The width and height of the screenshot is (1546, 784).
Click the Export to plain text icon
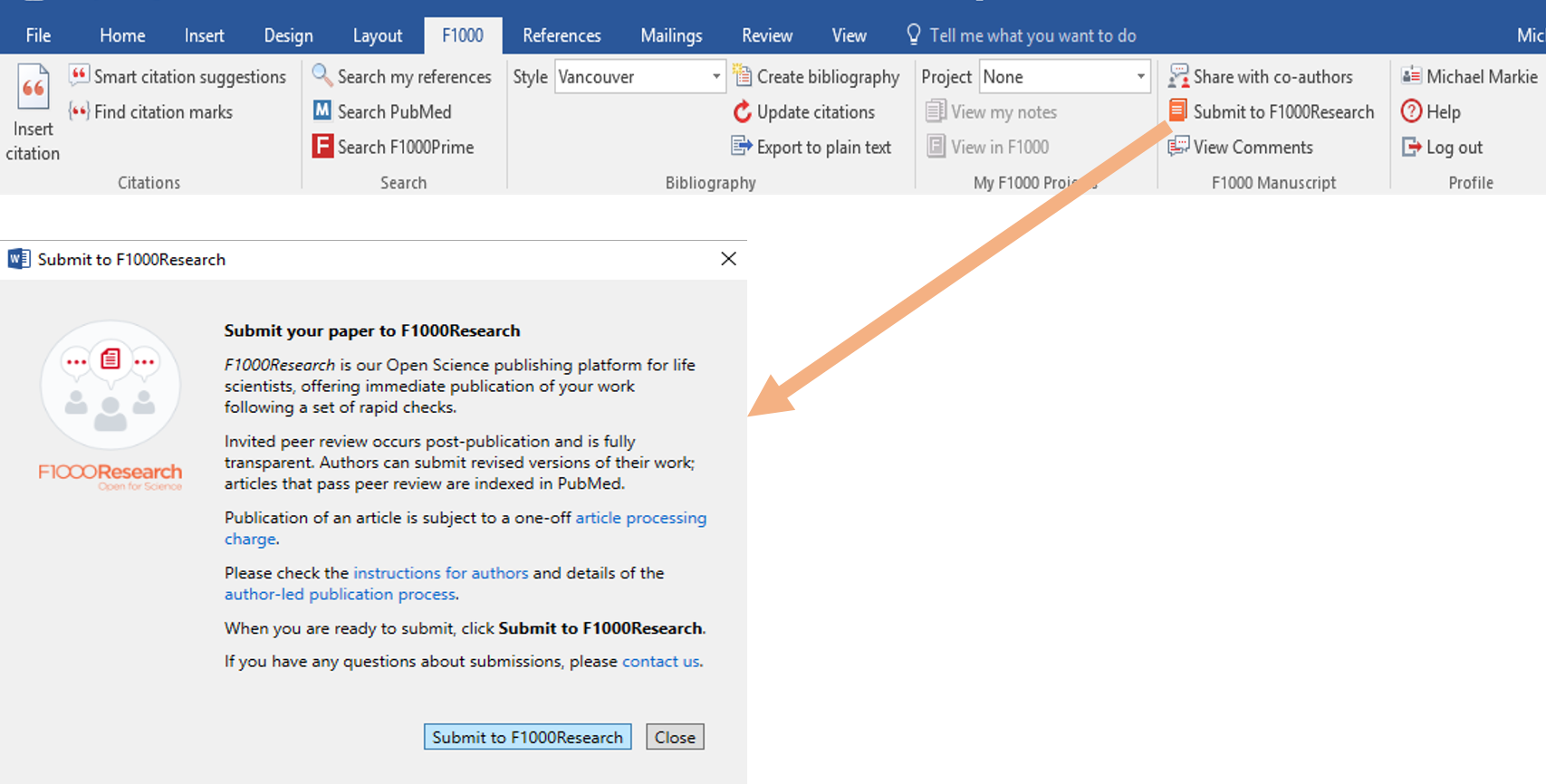point(742,146)
